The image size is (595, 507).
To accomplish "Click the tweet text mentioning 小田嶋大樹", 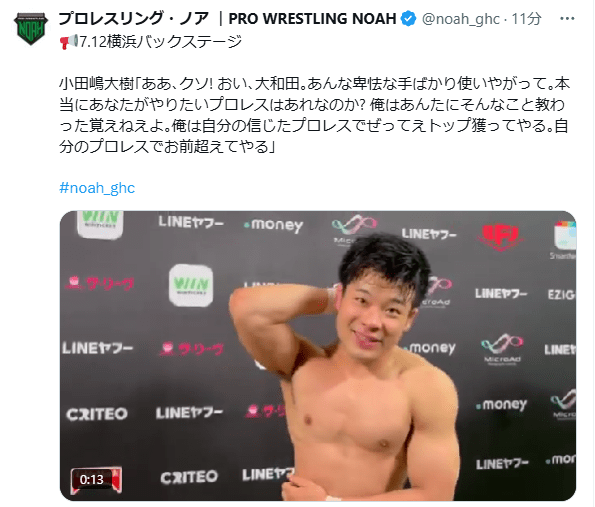I will pyautogui.click(x=314, y=115).
